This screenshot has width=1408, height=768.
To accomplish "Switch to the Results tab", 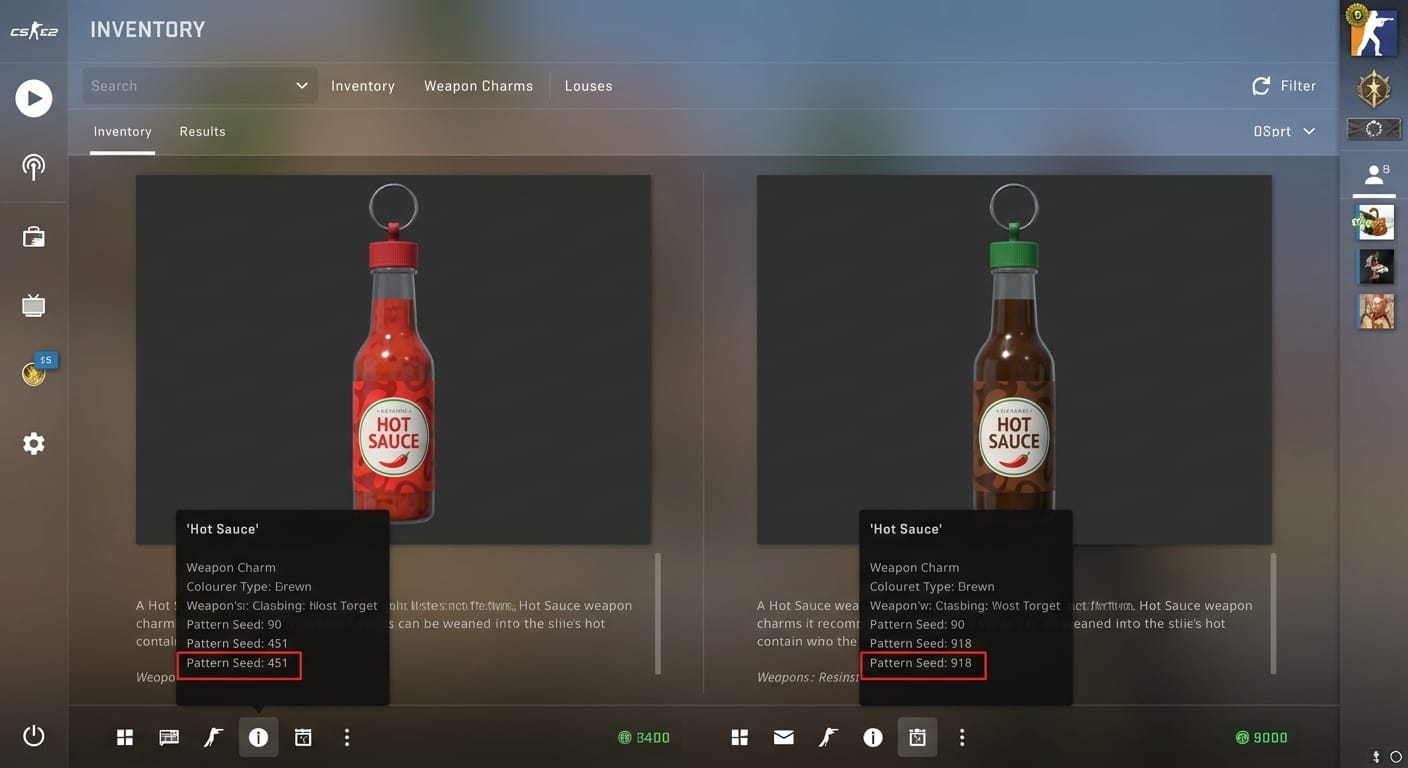I will (x=202, y=132).
